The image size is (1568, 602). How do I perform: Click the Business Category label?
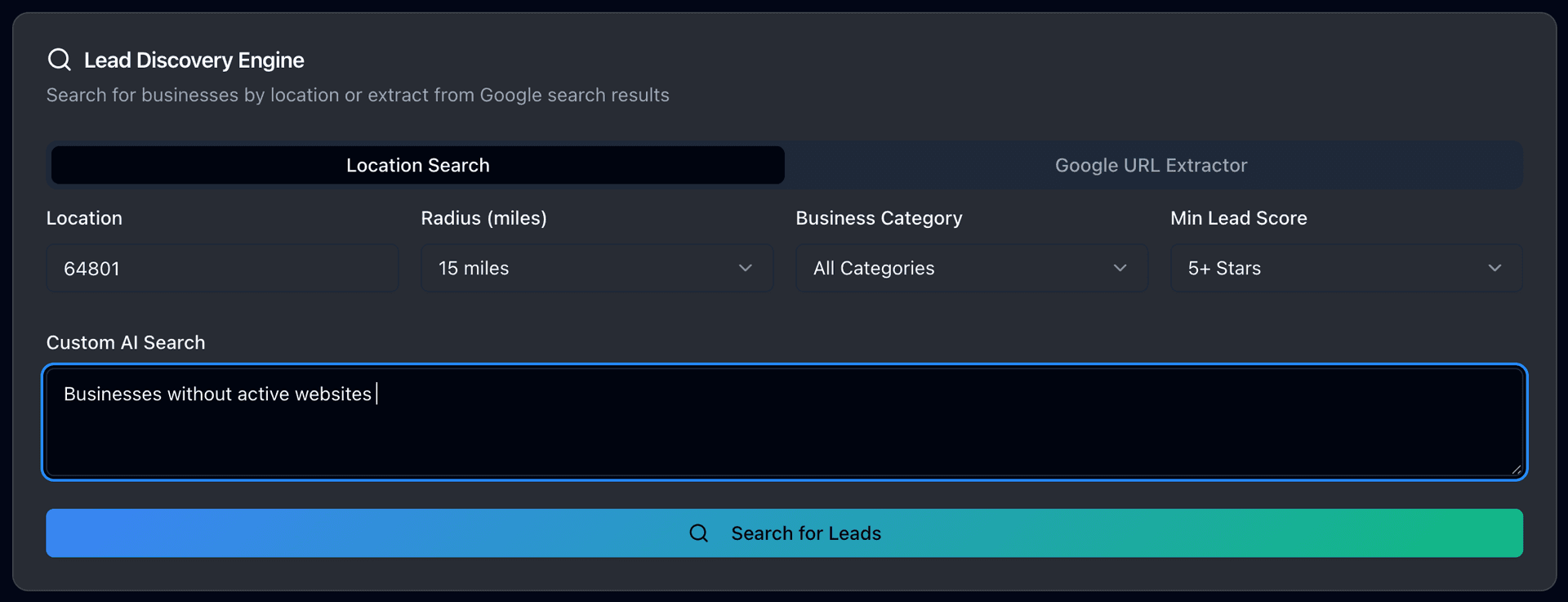click(879, 218)
